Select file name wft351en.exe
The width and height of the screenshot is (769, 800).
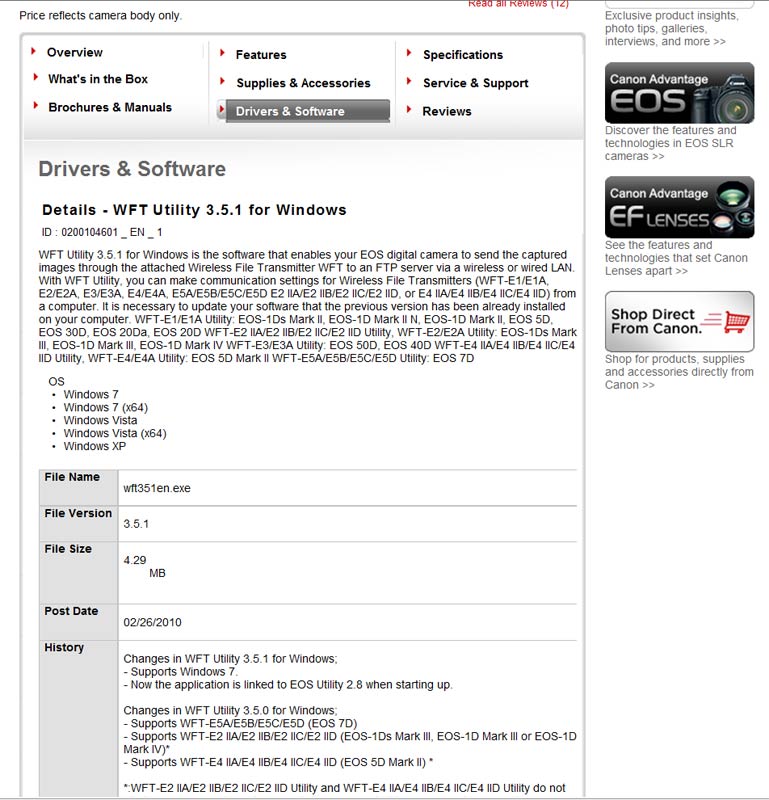[157, 488]
